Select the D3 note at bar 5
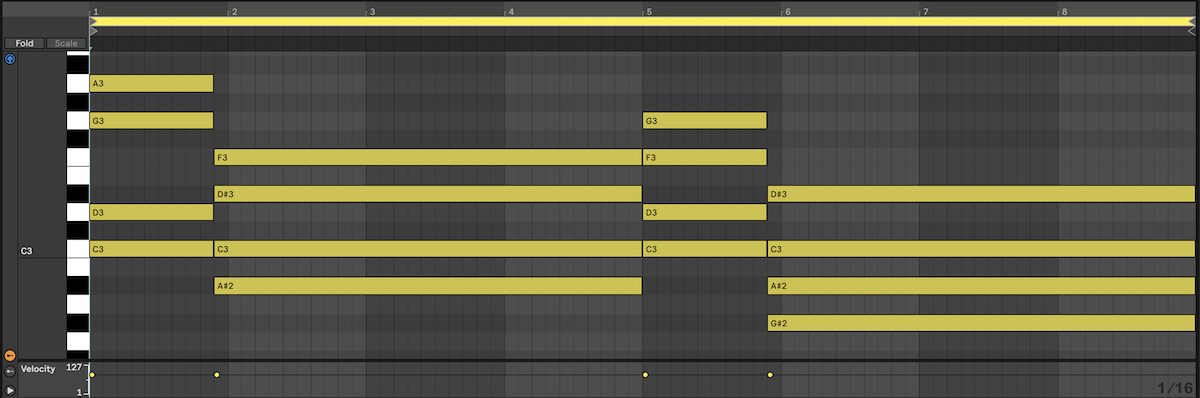 [705, 212]
